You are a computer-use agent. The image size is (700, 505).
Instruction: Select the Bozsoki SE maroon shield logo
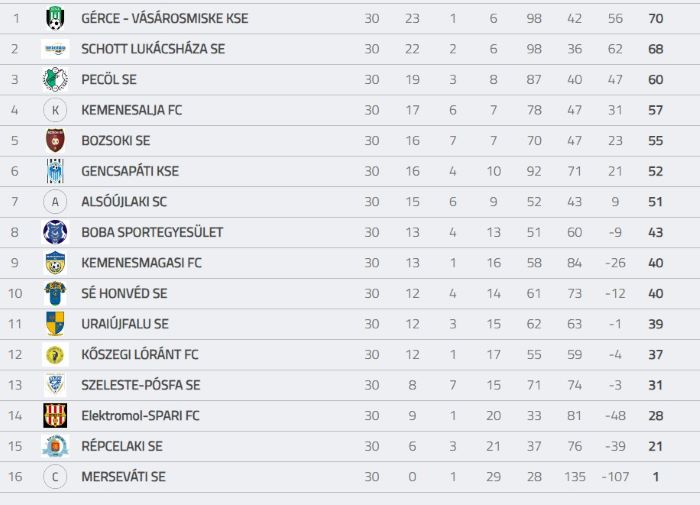(55, 141)
